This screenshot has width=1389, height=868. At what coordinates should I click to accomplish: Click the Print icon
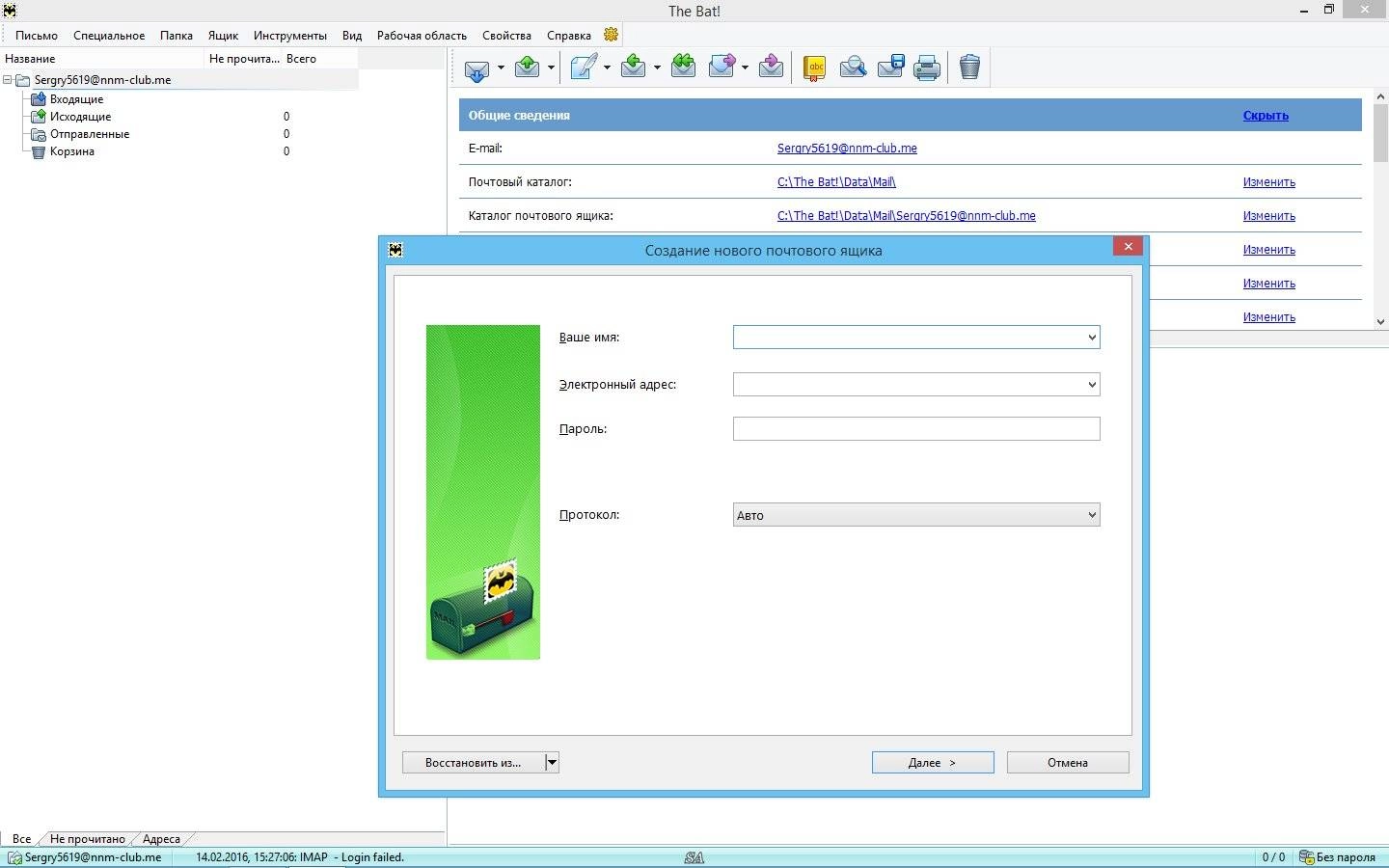927,68
